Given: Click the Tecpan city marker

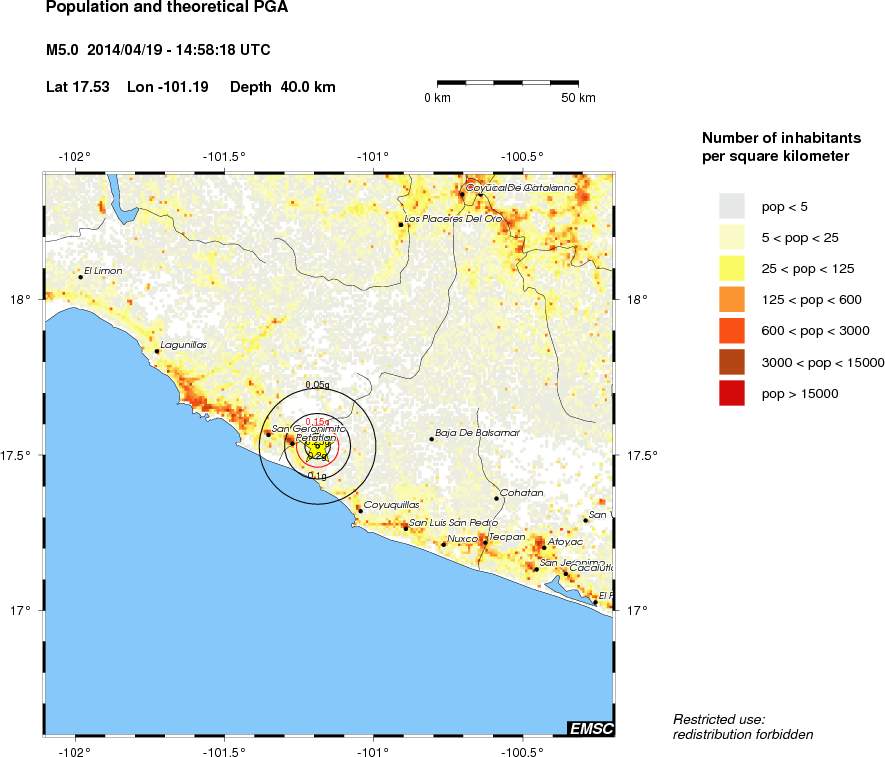Looking at the screenshot, I should (x=485, y=542).
